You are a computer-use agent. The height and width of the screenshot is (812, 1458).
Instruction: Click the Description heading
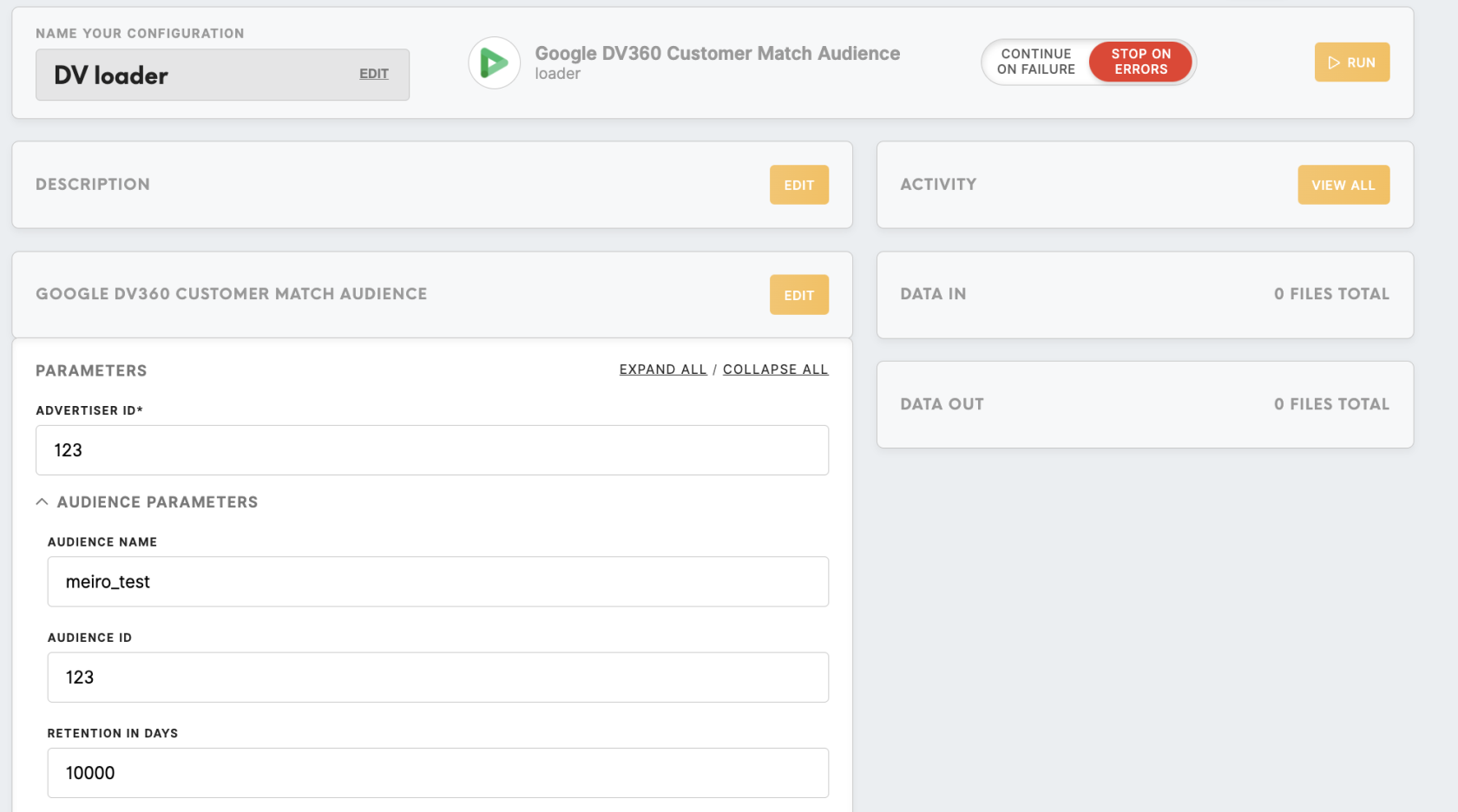[x=93, y=184]
